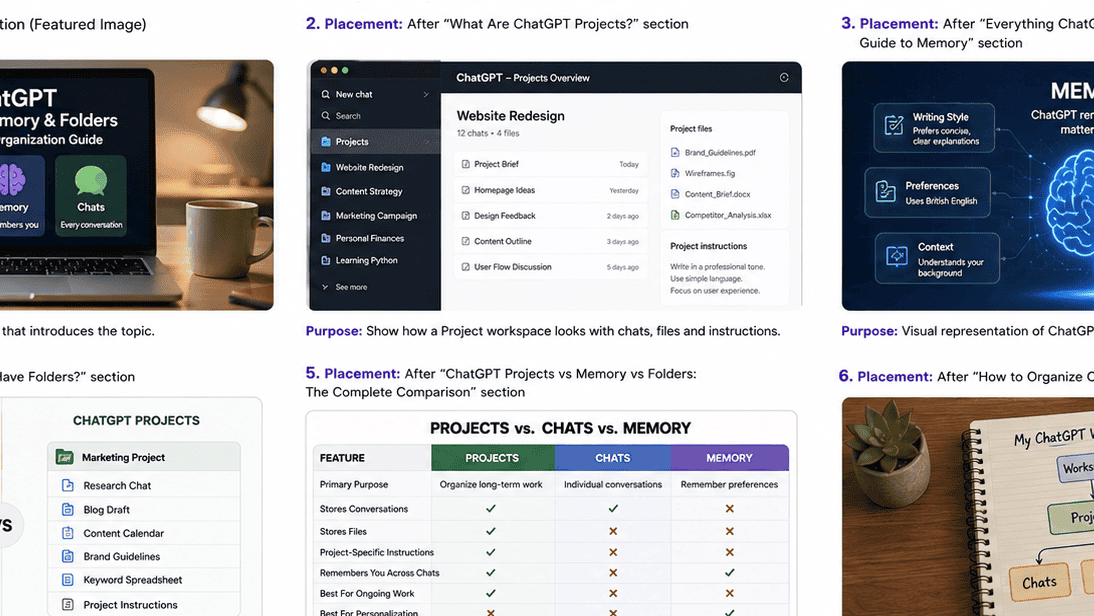Image resolution: width=1094 pixels, height=616 pixels.
Task: Click the Website Redesign project title
Action: (x=511, y=116)
